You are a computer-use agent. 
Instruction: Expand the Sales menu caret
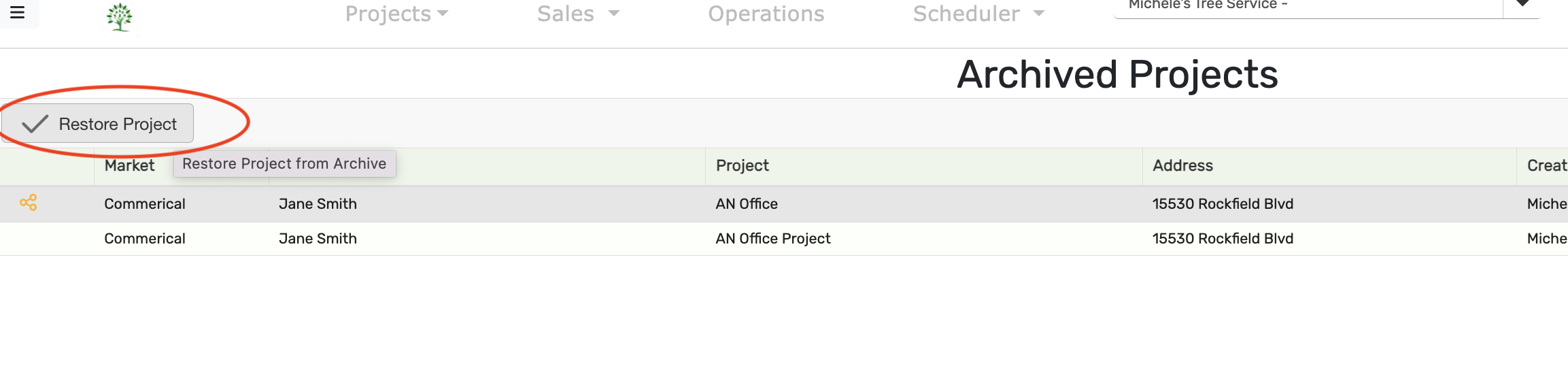(x=614, y=14)
